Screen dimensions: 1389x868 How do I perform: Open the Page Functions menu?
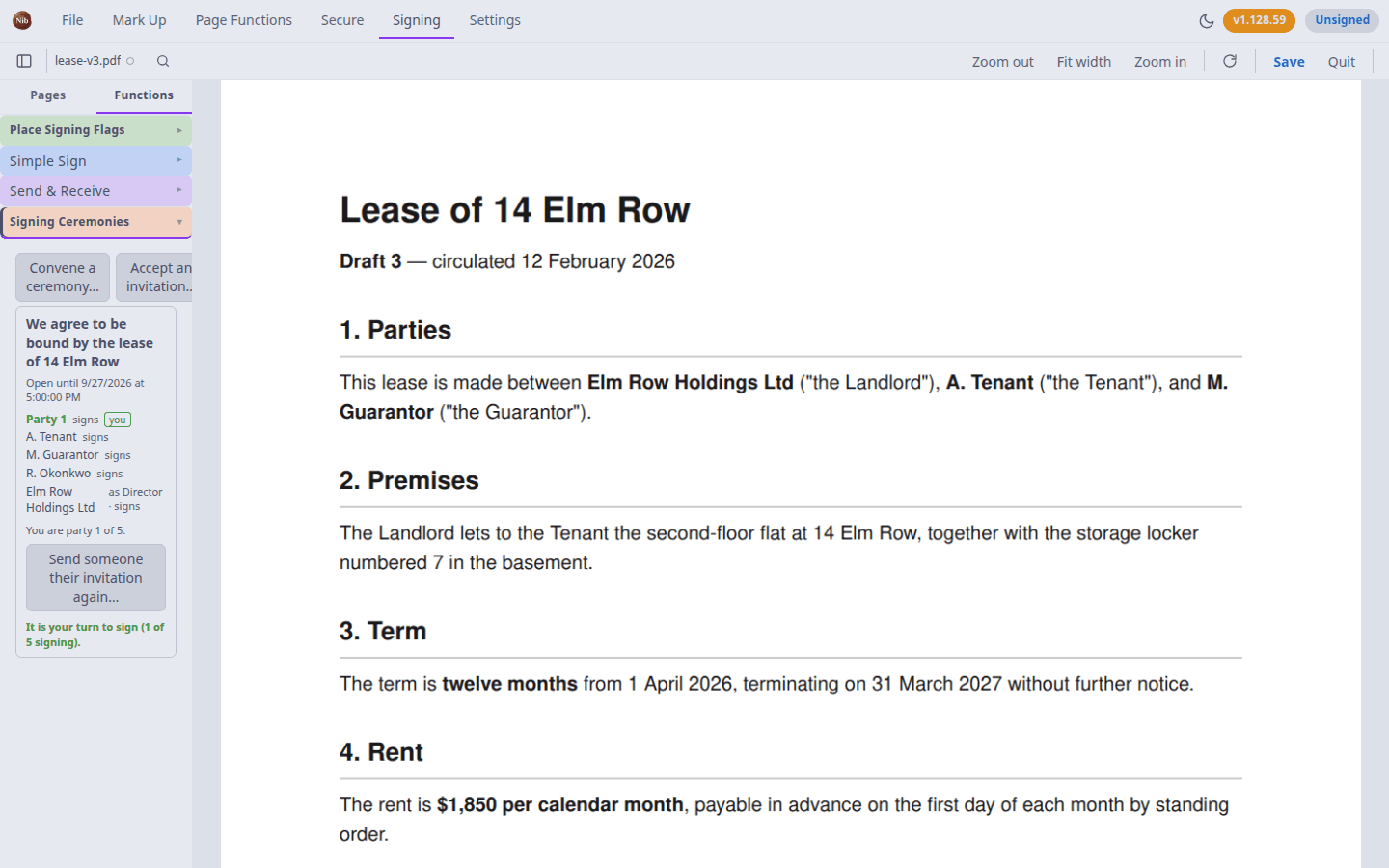pyautogui.click(x=243, y=20)
